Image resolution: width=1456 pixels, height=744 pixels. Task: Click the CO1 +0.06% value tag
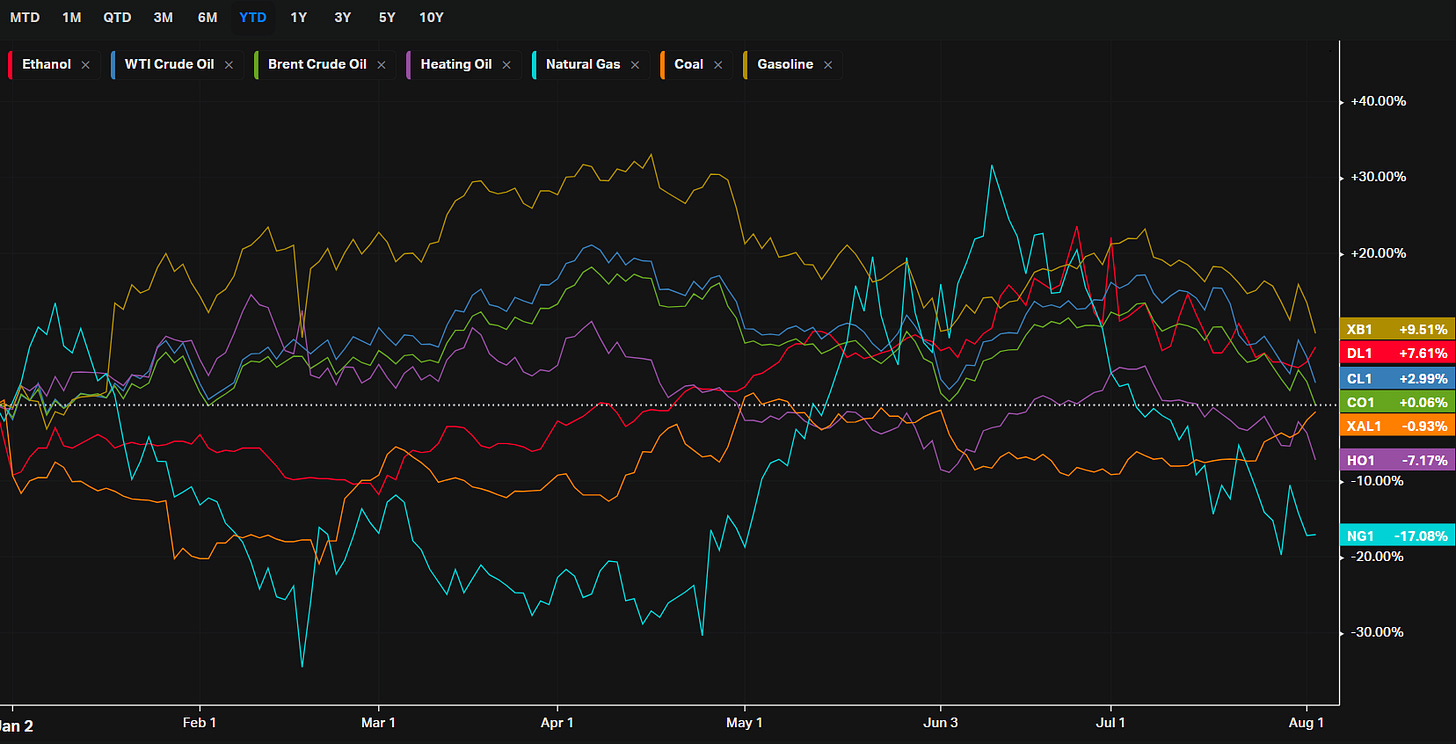coord(1397,403)
